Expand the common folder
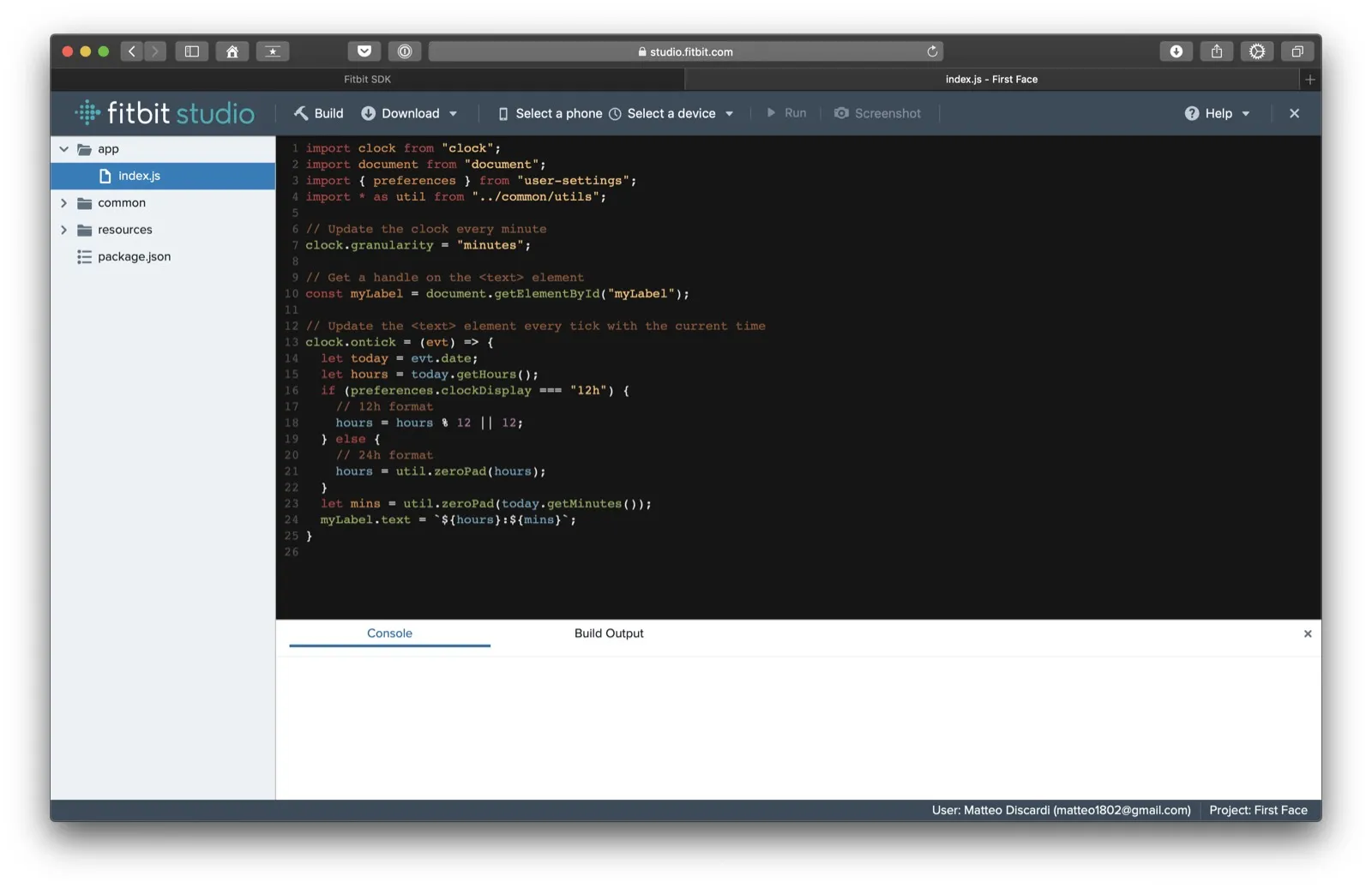 pos(64,203)
